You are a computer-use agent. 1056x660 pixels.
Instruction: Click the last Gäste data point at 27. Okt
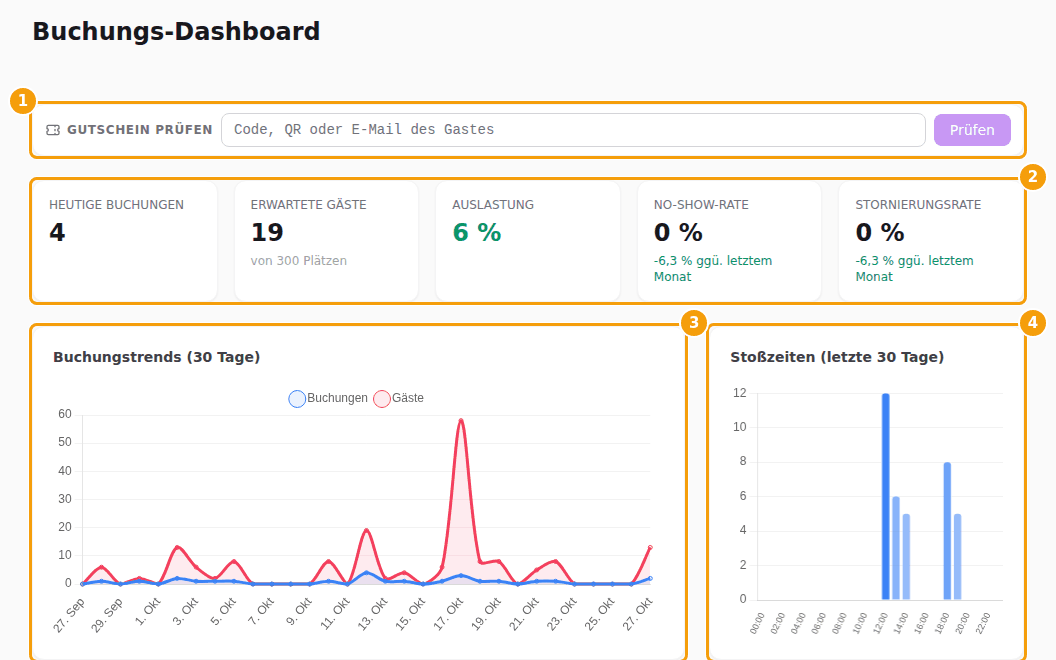point(650,548)
